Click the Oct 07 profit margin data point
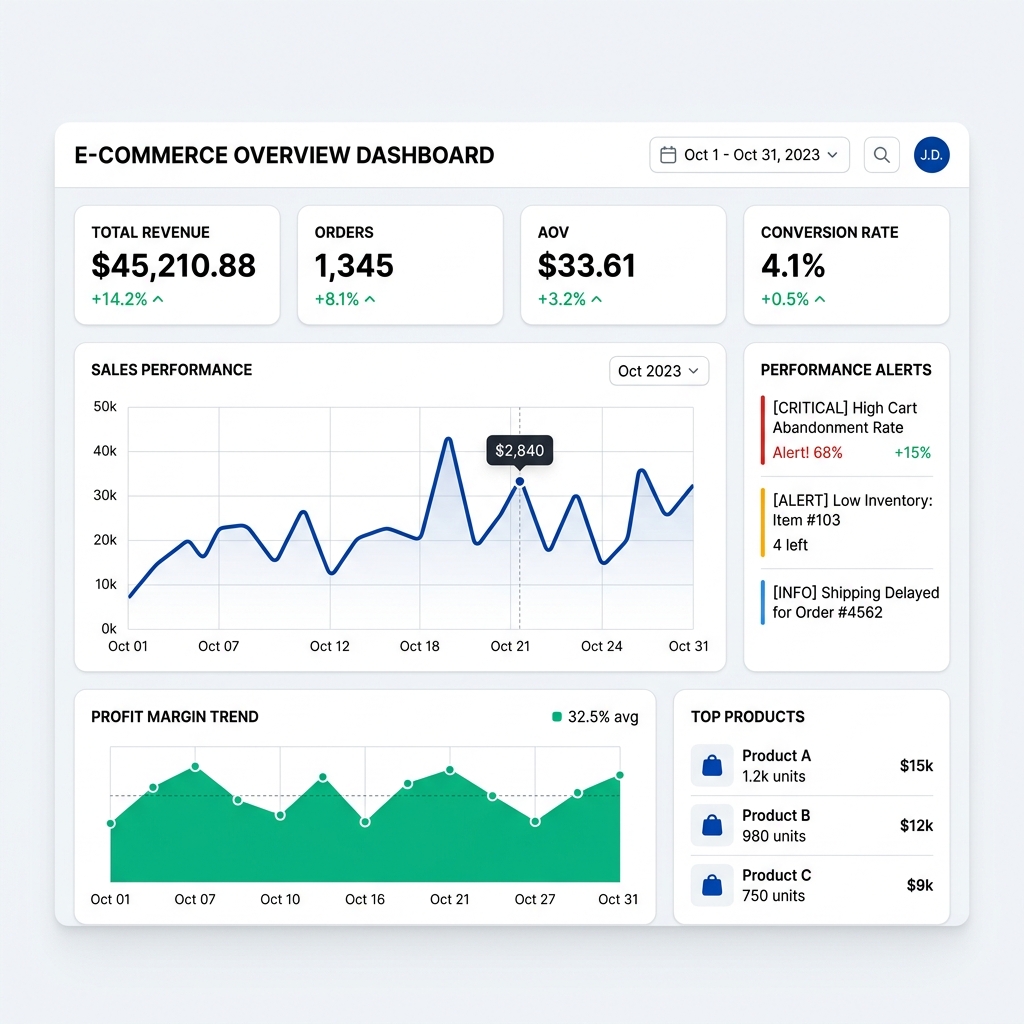Image resolution: width=1024 pixels, height=1024 pixels. (x=195, y=767)
